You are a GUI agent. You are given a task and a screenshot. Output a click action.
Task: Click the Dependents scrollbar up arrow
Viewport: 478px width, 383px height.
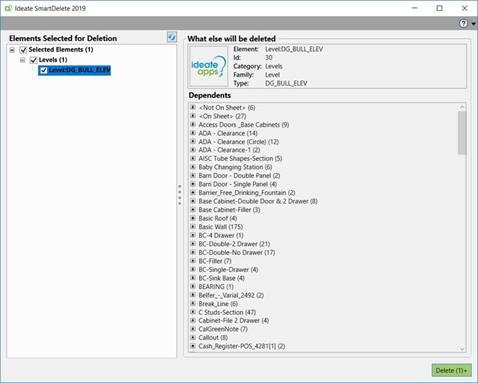tap(462, 107)
